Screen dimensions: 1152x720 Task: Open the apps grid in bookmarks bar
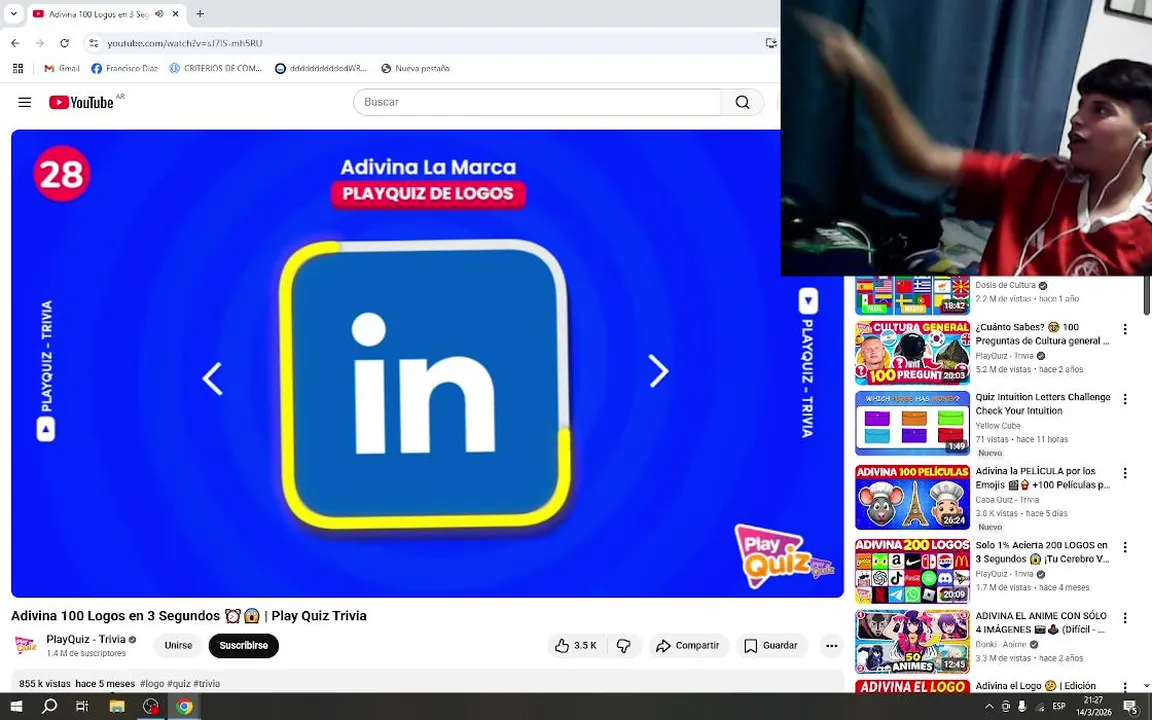coord(18,68)
